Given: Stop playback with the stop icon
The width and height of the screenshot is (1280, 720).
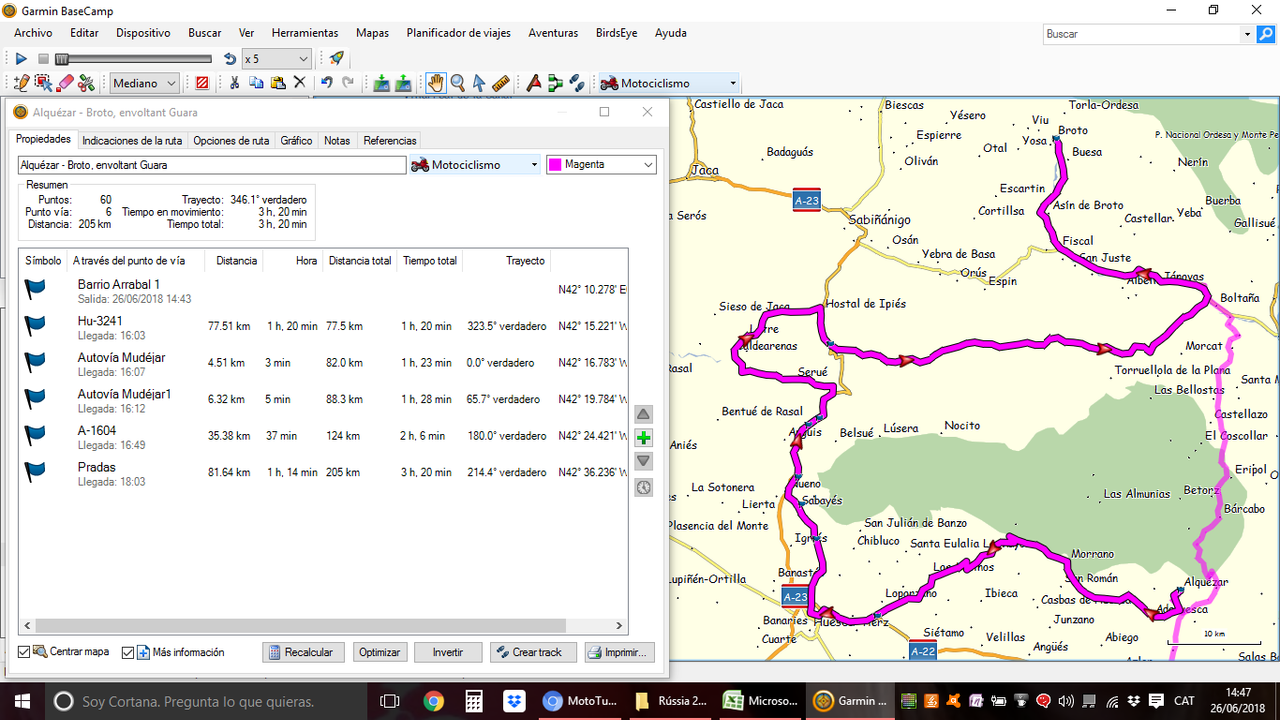Looking at the screenshot, I should point(43,59).
